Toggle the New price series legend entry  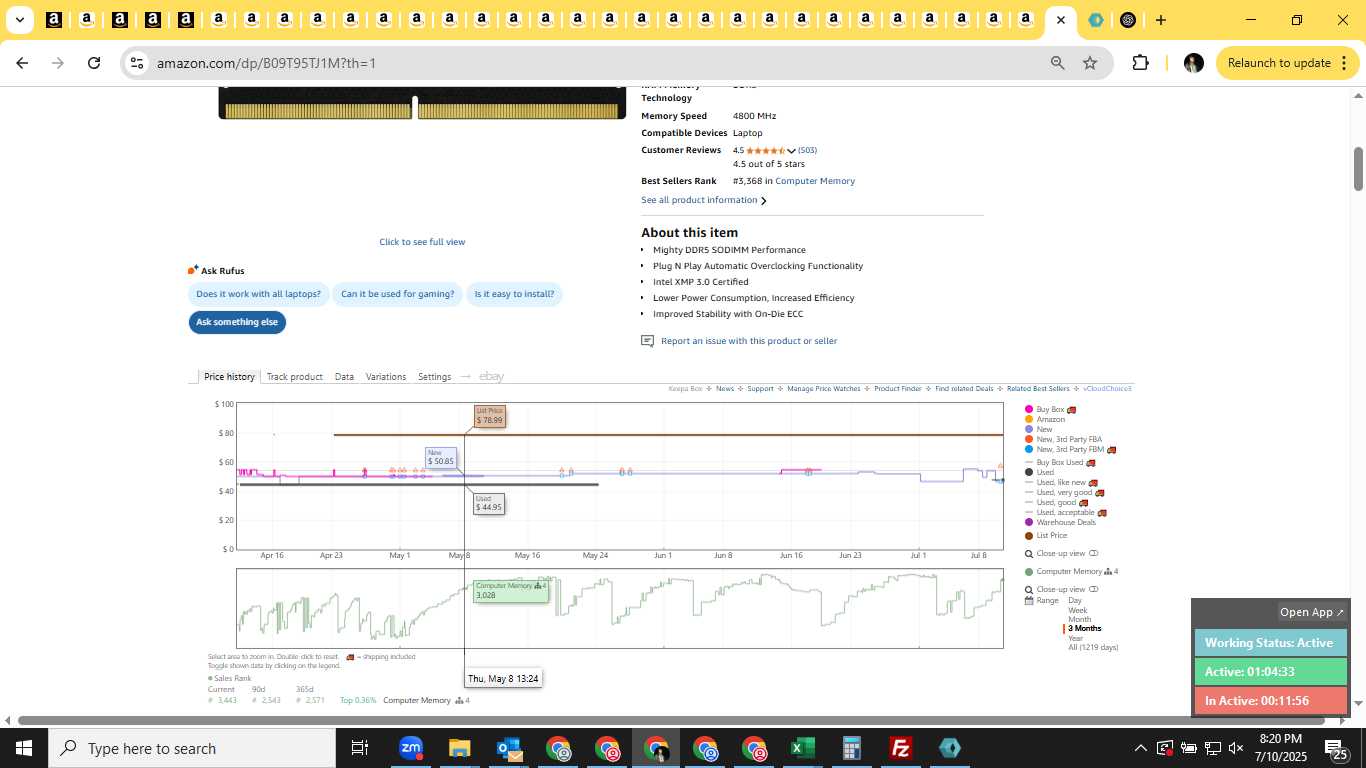(x=1038, y=430)
